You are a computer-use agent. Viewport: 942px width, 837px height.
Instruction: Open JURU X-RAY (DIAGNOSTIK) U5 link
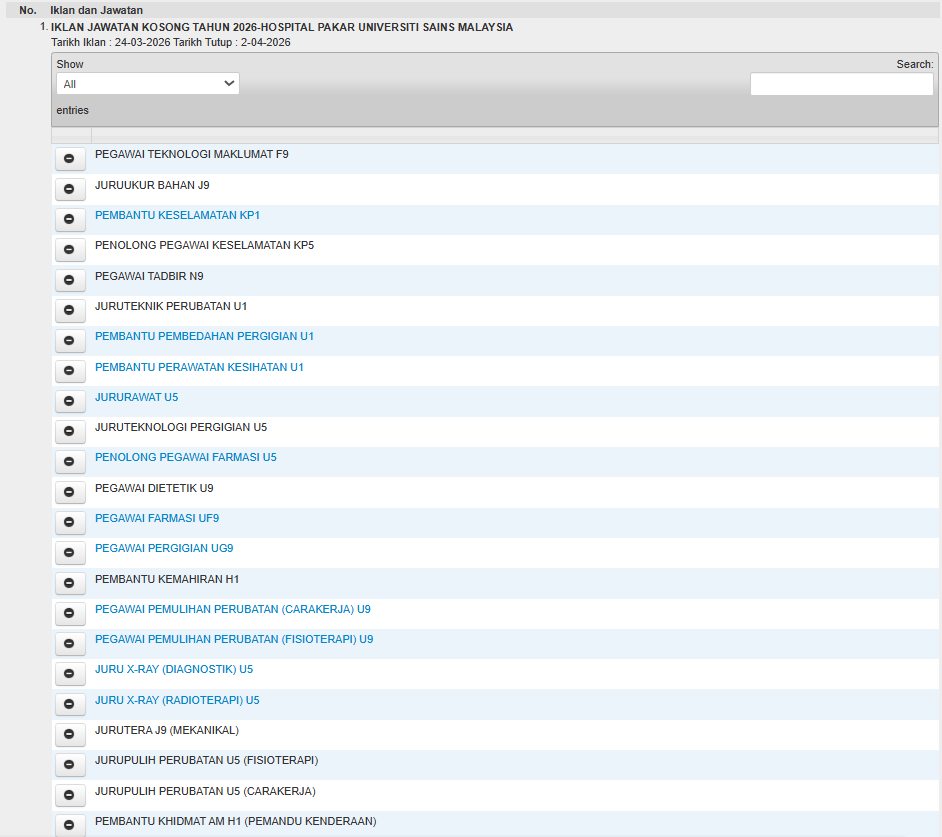pos(174,669)
